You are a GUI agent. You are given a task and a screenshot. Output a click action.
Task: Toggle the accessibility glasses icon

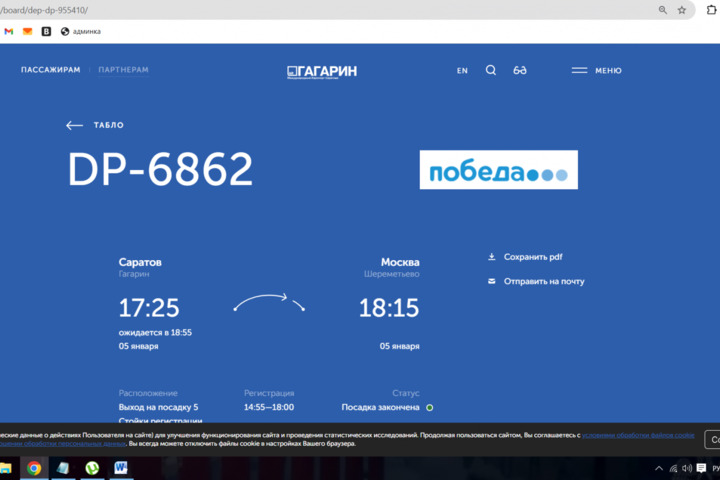click(x=520, y=71)
